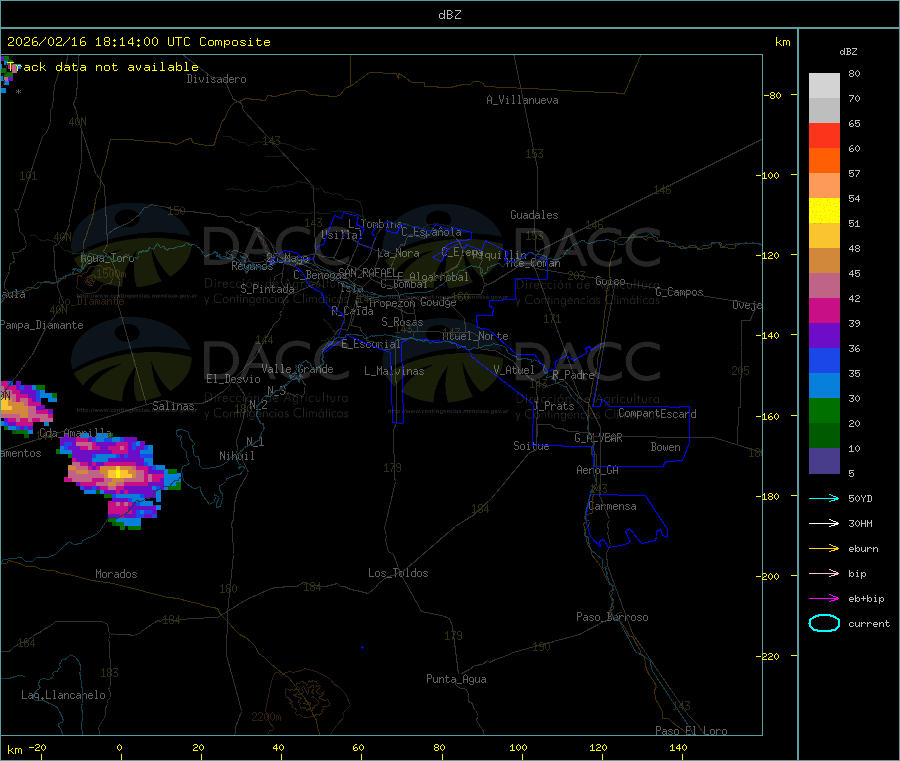Click the white 30HM arrow icon
900x761 pixels.
(824, 523)
